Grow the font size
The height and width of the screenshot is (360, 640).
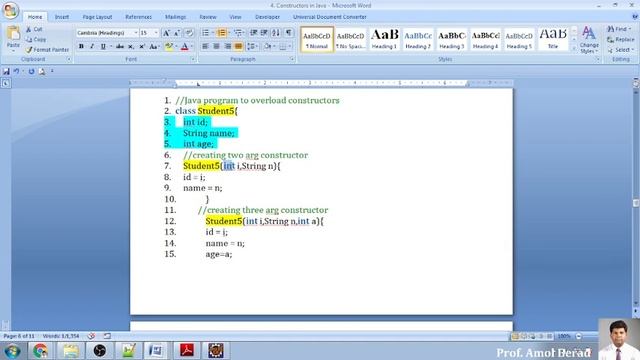(166, 33)
